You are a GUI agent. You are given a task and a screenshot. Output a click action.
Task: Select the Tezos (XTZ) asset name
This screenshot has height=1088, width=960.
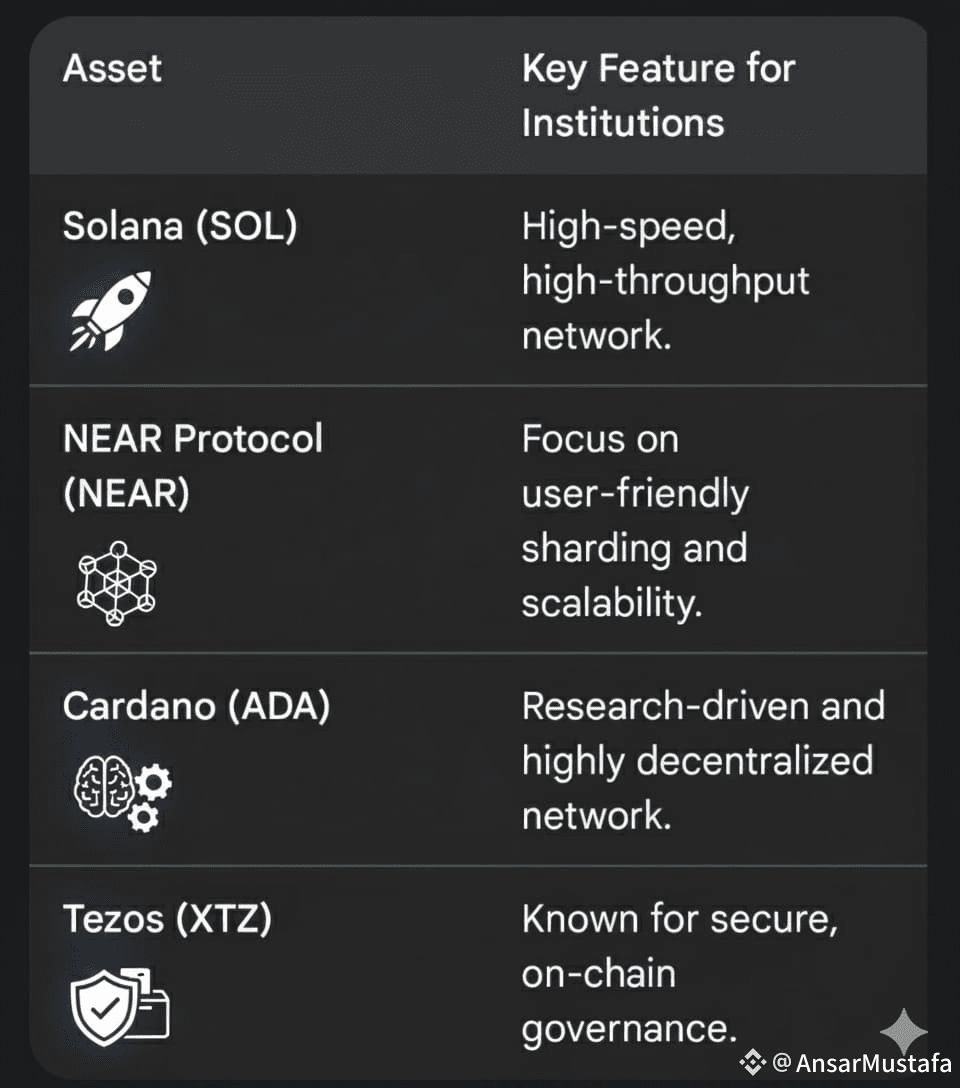click(167, 918)
